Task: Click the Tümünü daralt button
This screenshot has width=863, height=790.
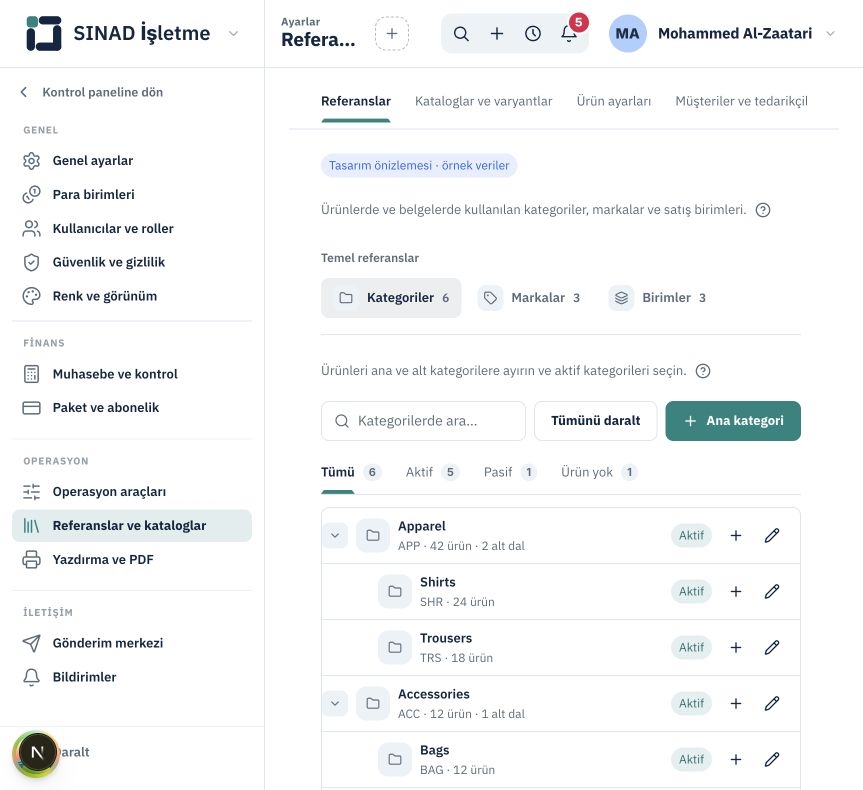Action: (596, 421)
